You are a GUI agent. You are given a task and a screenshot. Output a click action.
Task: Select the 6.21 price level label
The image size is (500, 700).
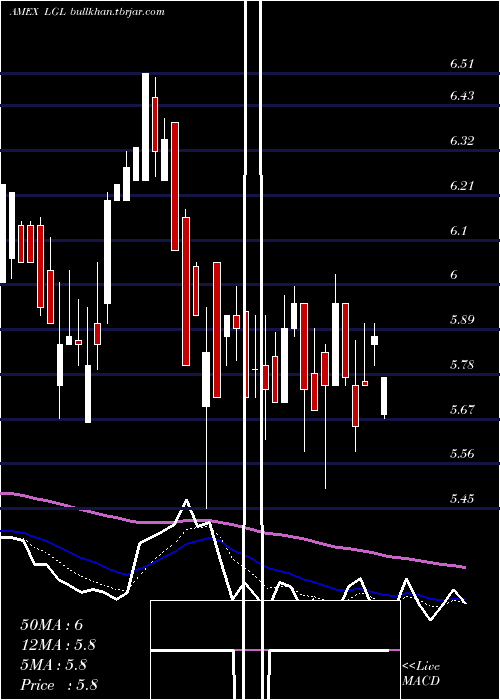point(462,186)
